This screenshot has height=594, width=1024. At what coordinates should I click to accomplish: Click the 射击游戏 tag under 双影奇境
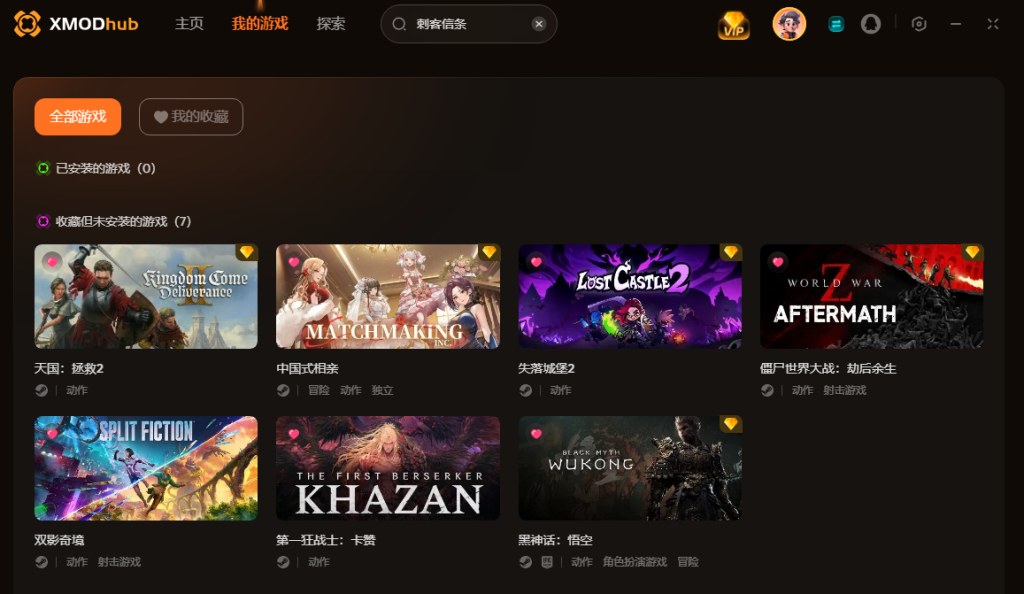click(x=120, y=562)
